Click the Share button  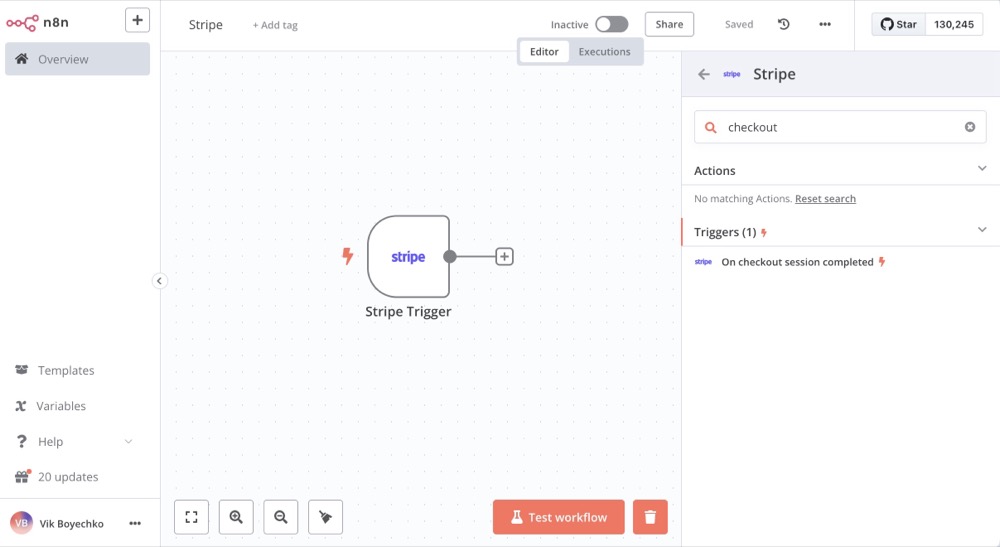tap(669, 24)
